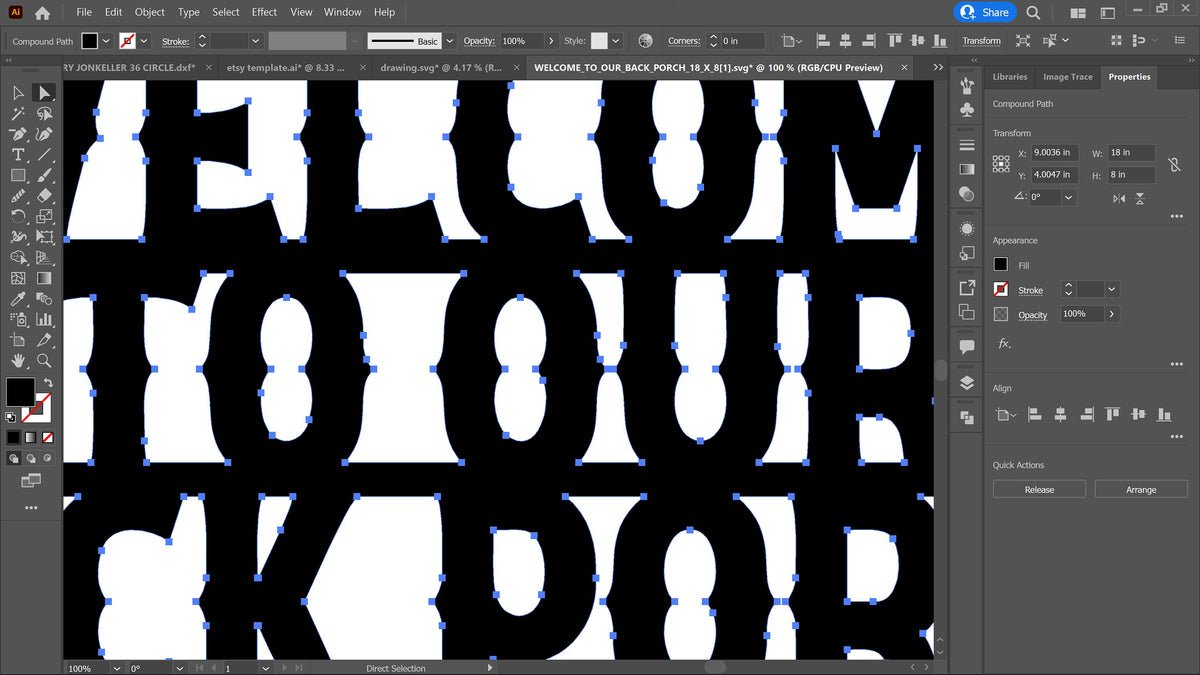The height and width of the screenshot is (675, 1200).
Task: Flip horizontally in Transform section
Action: (1121, 198)
